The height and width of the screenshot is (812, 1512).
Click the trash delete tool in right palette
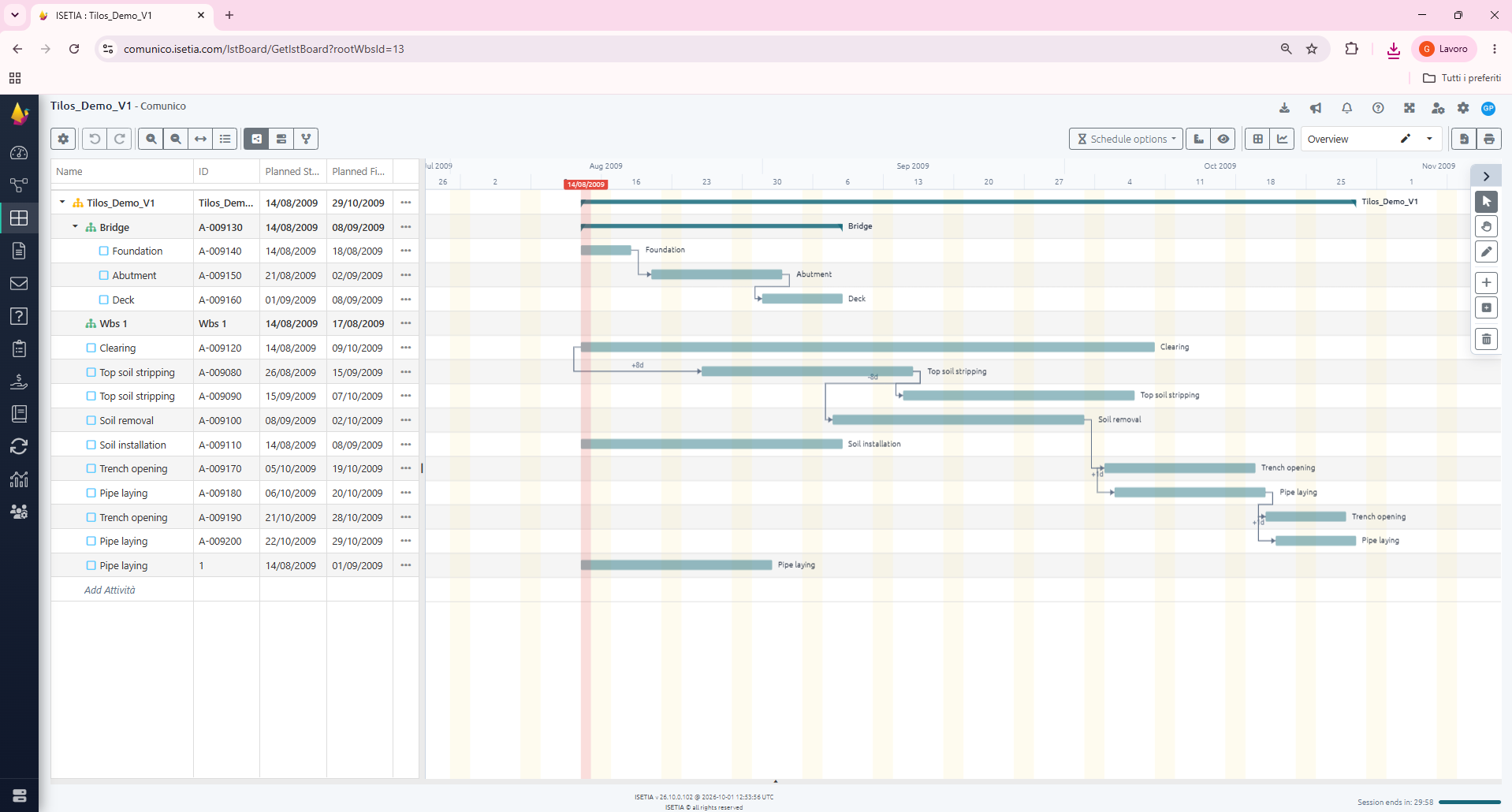coord(1486,339)
